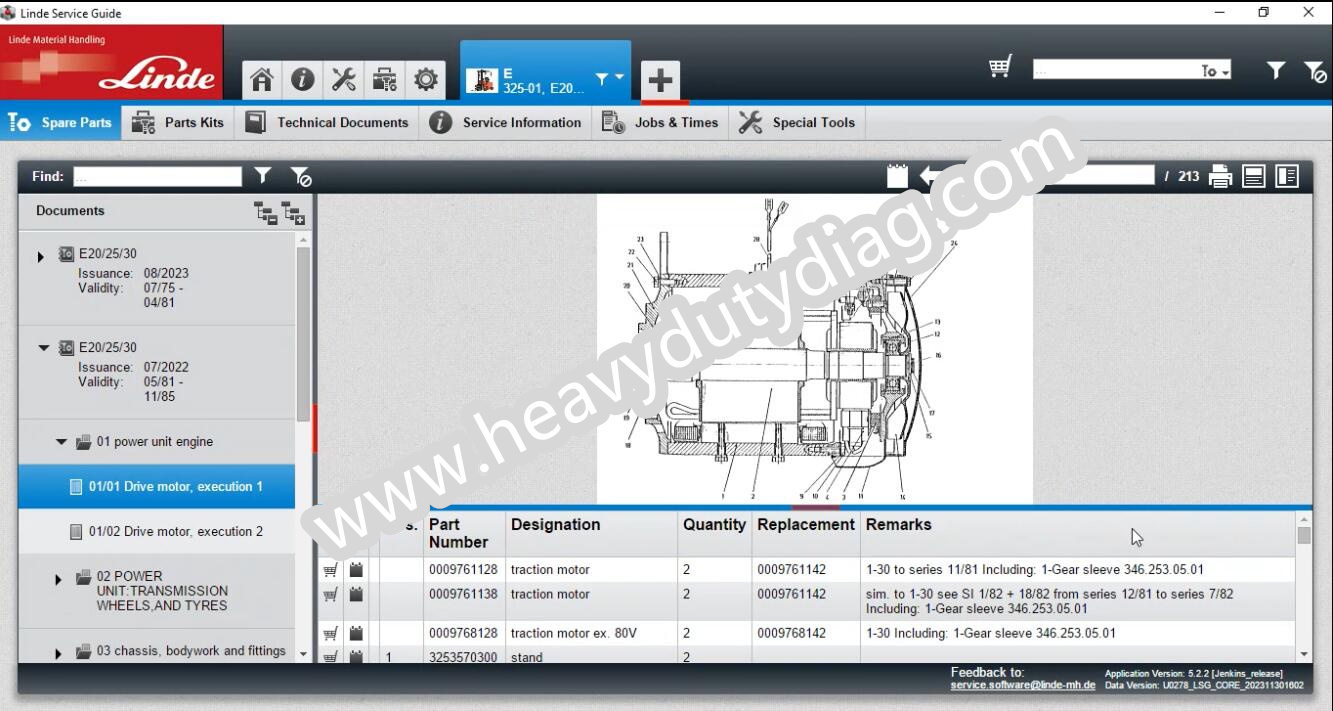Select 01/02 Drive motor, execution 2

pos(157,532)
